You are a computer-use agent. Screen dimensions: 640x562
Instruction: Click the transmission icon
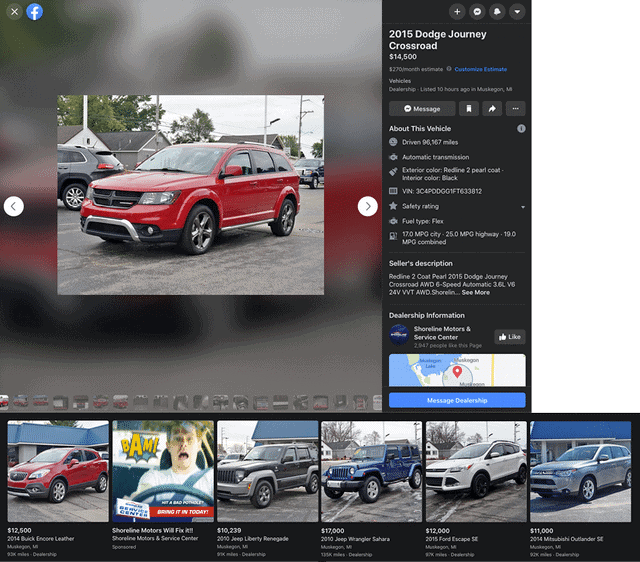(x=393, y=157)
